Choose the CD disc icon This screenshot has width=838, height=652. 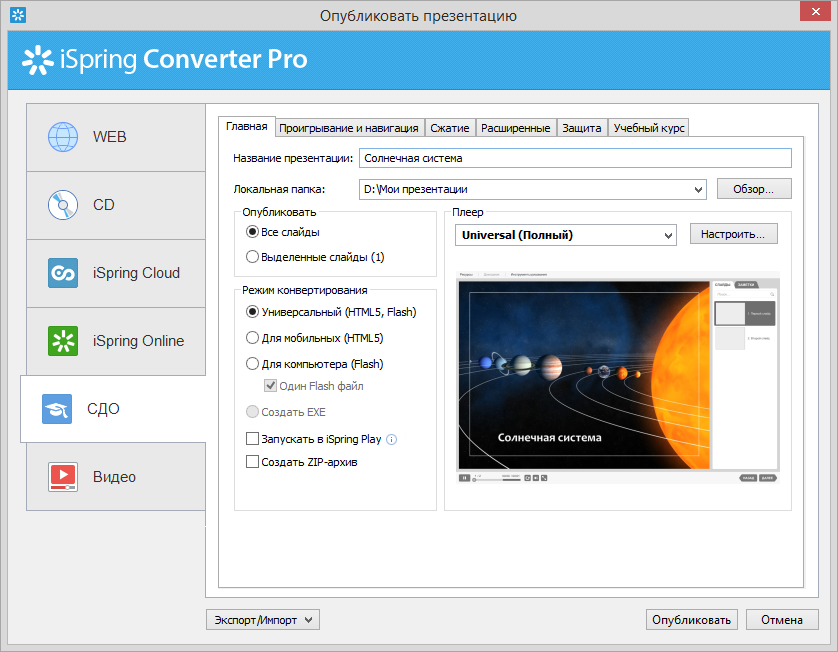pyautogui.click(x=63, y=205)
